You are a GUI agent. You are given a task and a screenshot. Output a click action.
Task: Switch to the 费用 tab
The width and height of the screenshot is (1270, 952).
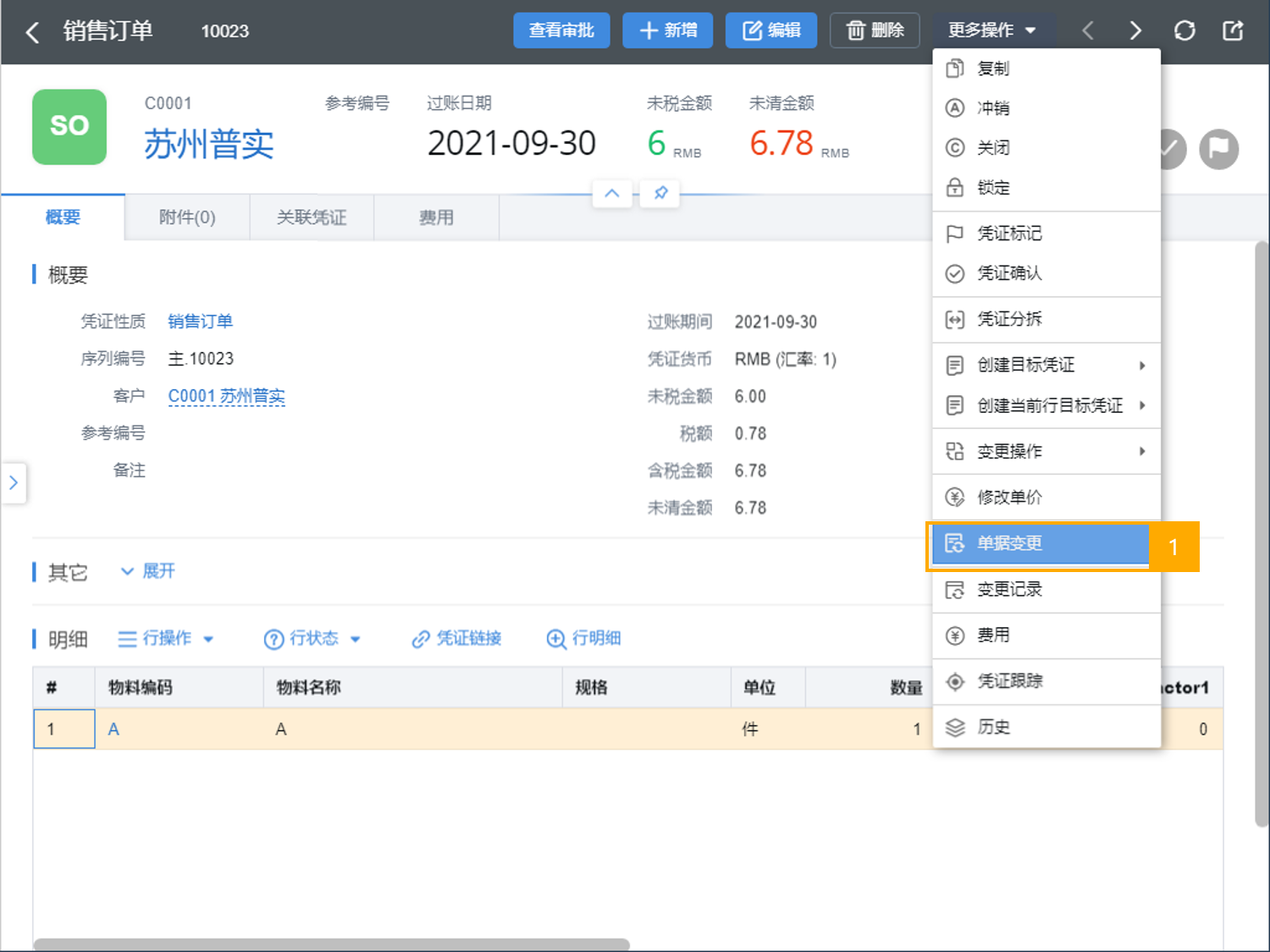pos(436,217)
